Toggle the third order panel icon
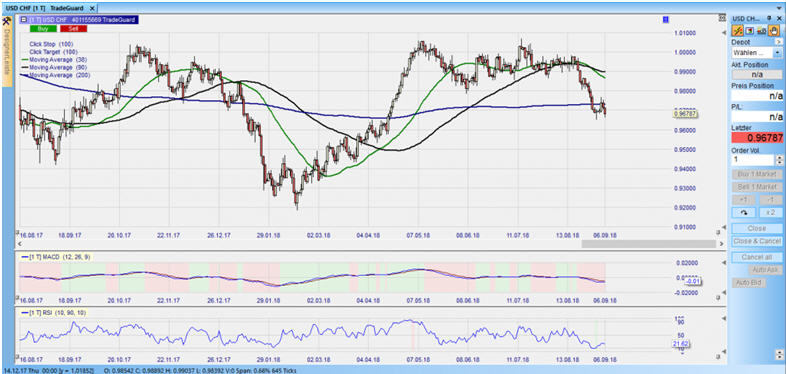Viewport: 786px width, 374px height. click(x=762, y=31)
